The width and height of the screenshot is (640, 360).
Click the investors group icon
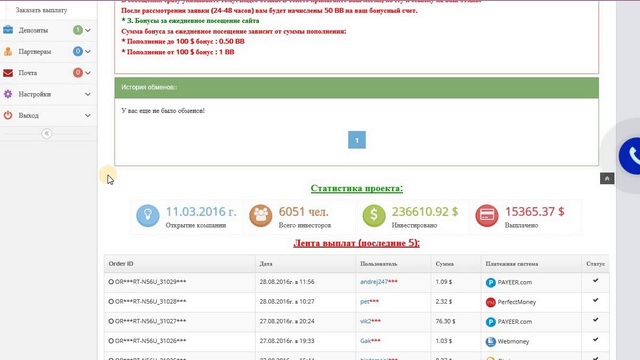(x=261, y=215)
